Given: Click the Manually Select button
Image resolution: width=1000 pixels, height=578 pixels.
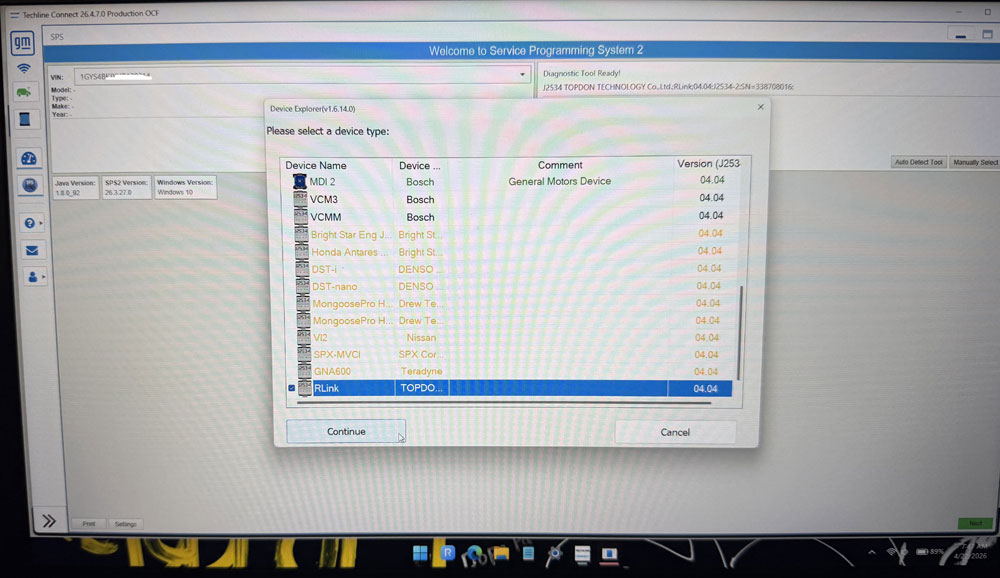Looking at the screenshot, I should pyautogui.click(x=974, y=162).
